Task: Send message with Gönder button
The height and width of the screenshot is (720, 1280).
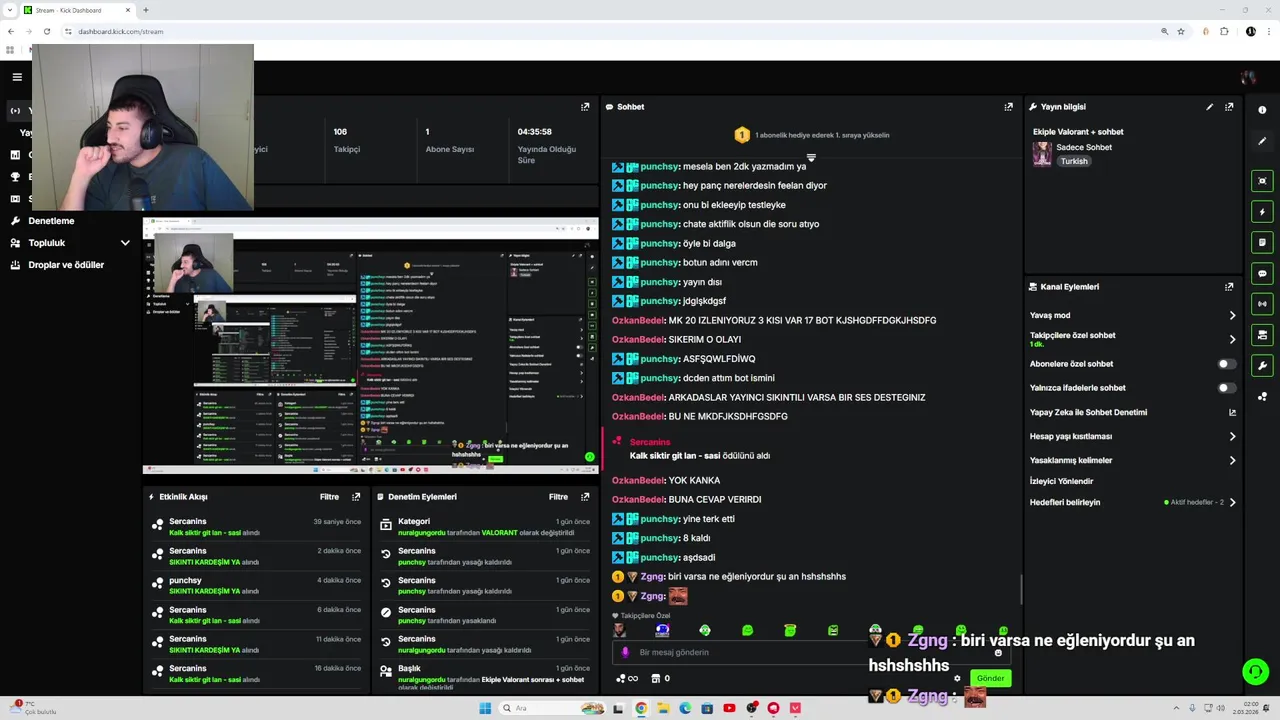Action: tap(990, 678)
